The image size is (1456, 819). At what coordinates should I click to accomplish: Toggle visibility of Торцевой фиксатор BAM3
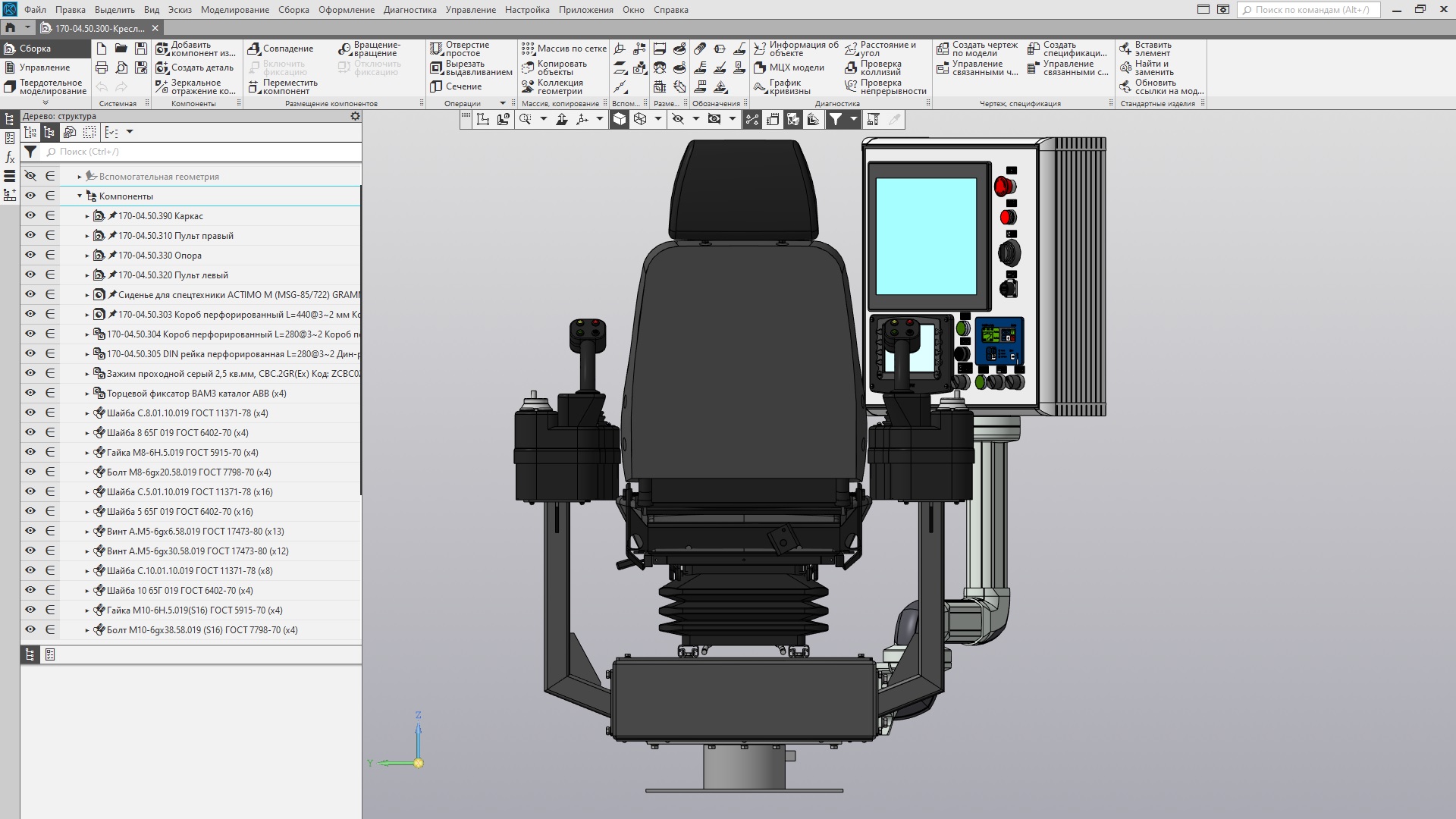point(30,393)
